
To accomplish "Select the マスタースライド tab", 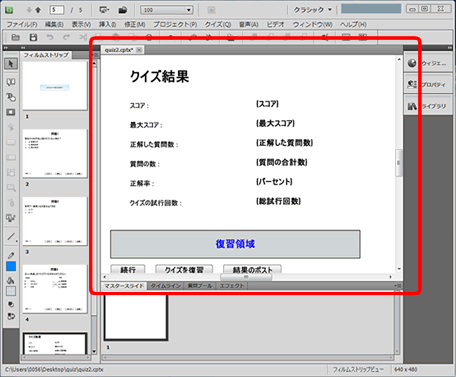I will [124, 286].
